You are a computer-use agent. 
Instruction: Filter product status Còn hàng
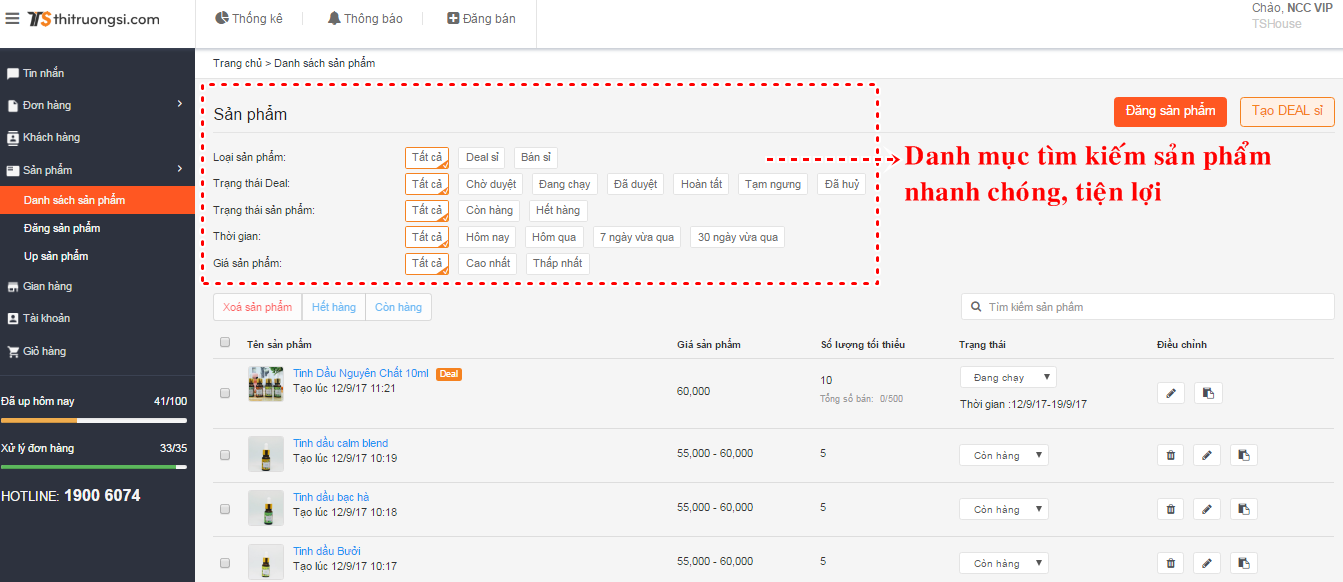click(x=490, y=210)
